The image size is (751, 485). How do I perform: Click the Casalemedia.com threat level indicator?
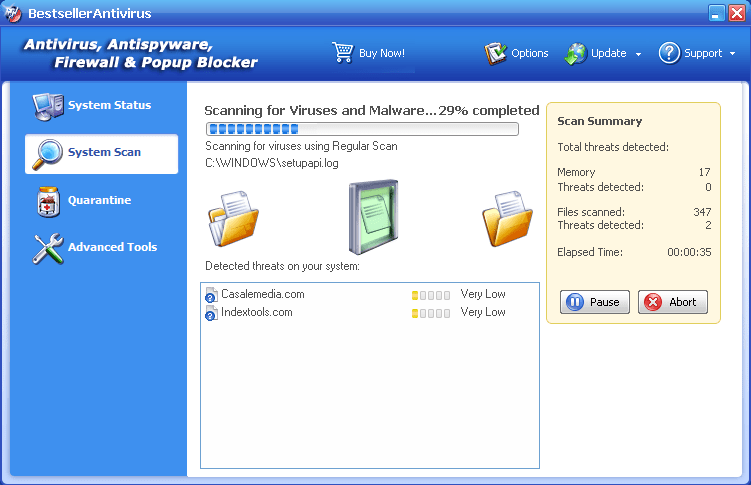[x=430, y=295]
